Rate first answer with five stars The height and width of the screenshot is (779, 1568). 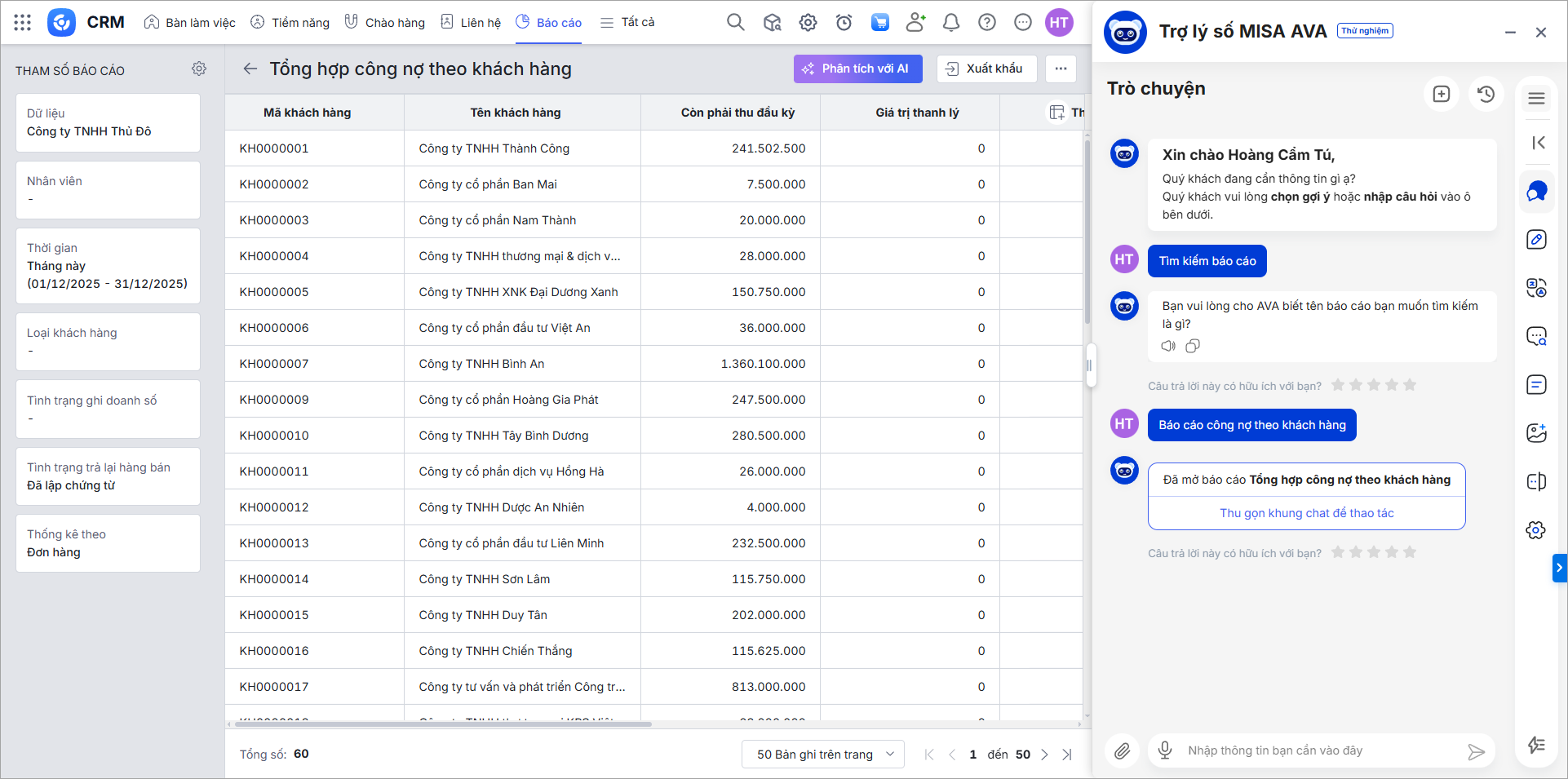click(1410, 385)
